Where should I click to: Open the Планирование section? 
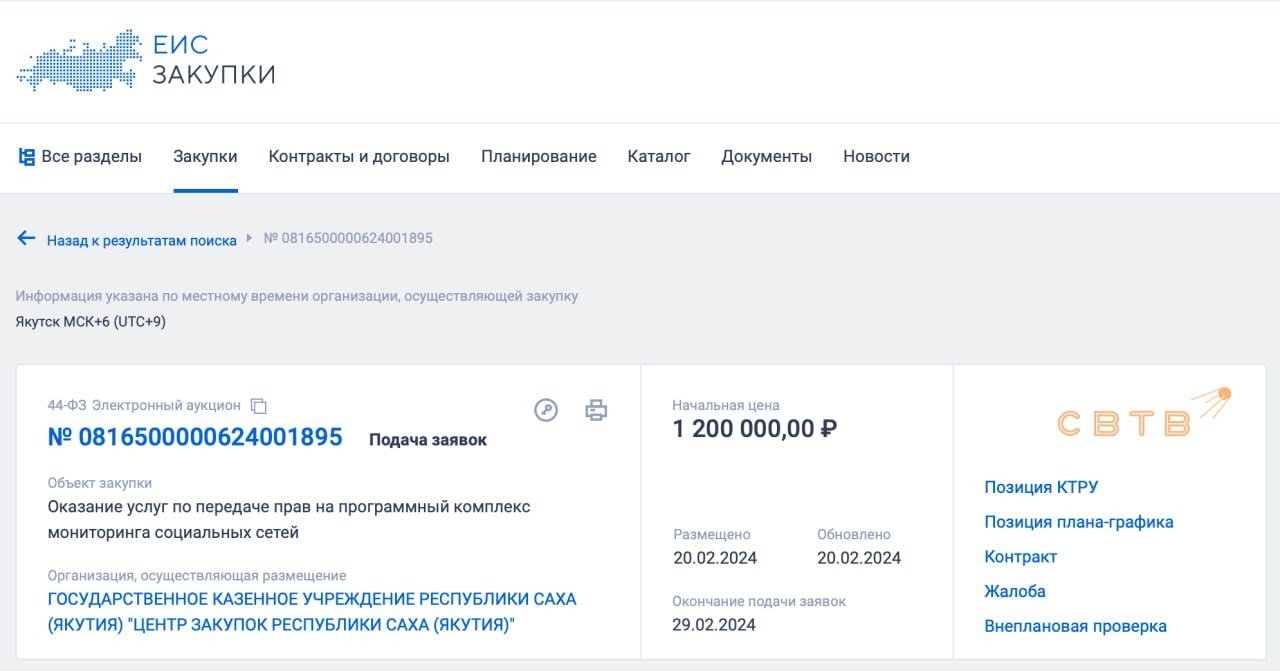pyautogui.click(x=539, y=157)
